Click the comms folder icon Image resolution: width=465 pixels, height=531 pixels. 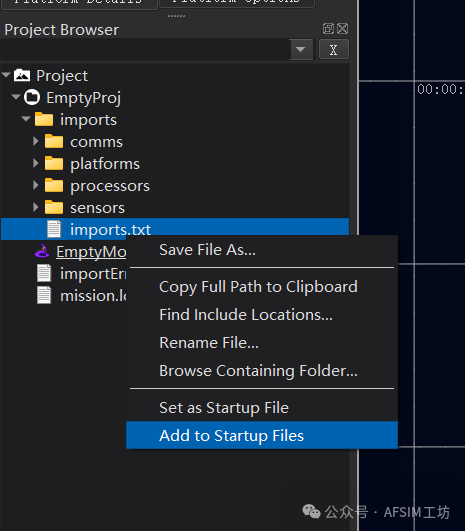(x=54, y=141)
